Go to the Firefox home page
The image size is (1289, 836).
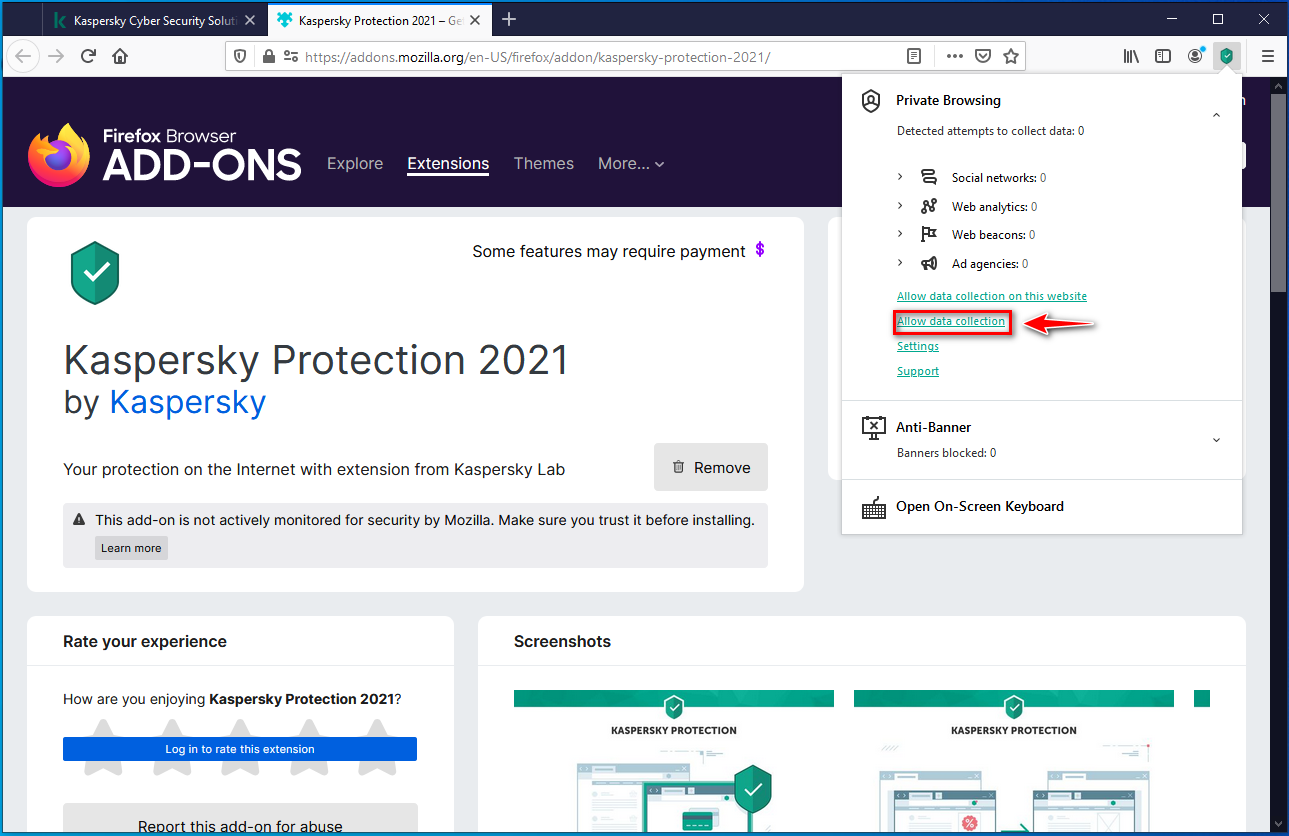click(120, 56)
